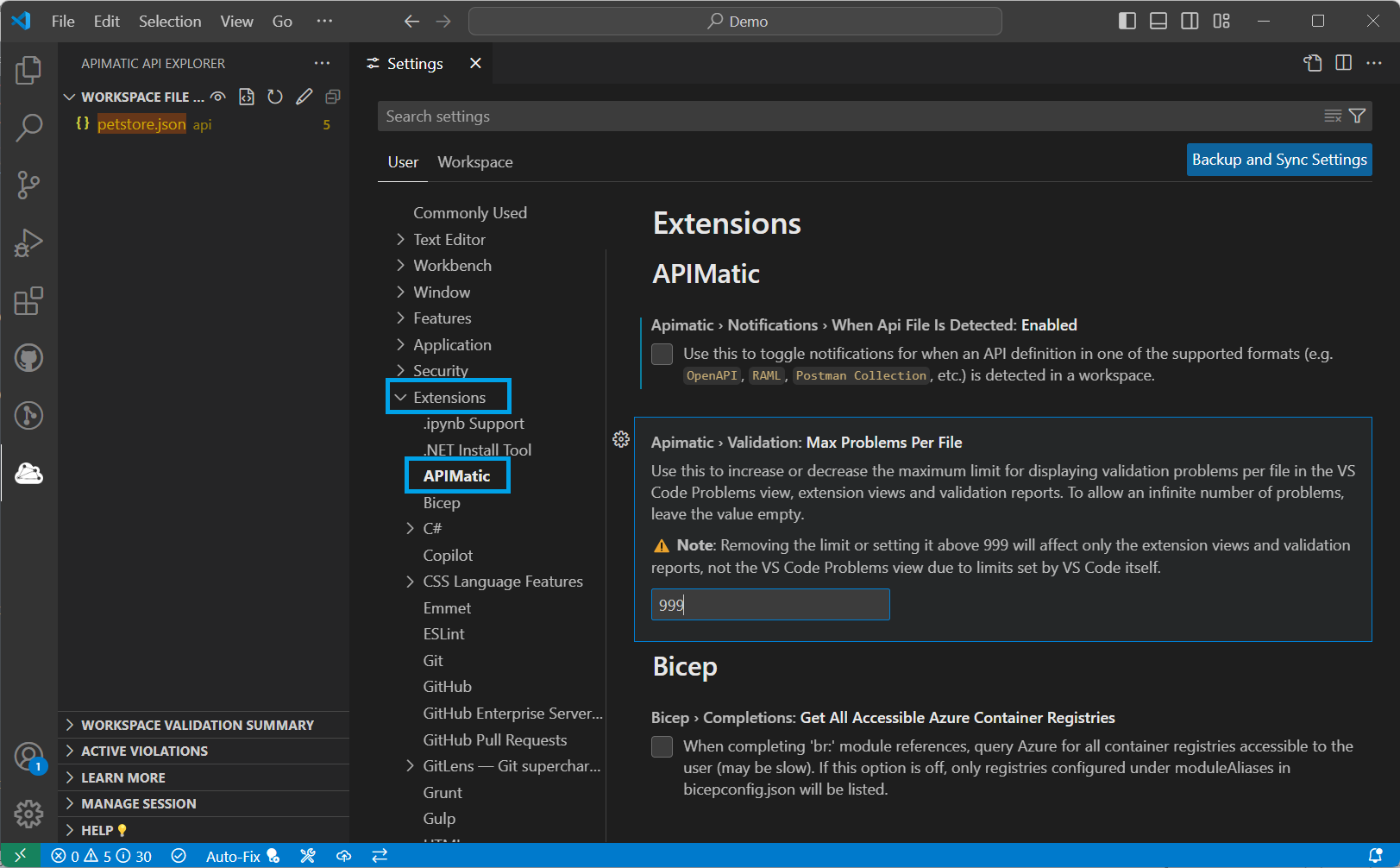Open notifications bell in status bar
The height and width of the screenshot is (868, 1400).
coord(1376,856)
